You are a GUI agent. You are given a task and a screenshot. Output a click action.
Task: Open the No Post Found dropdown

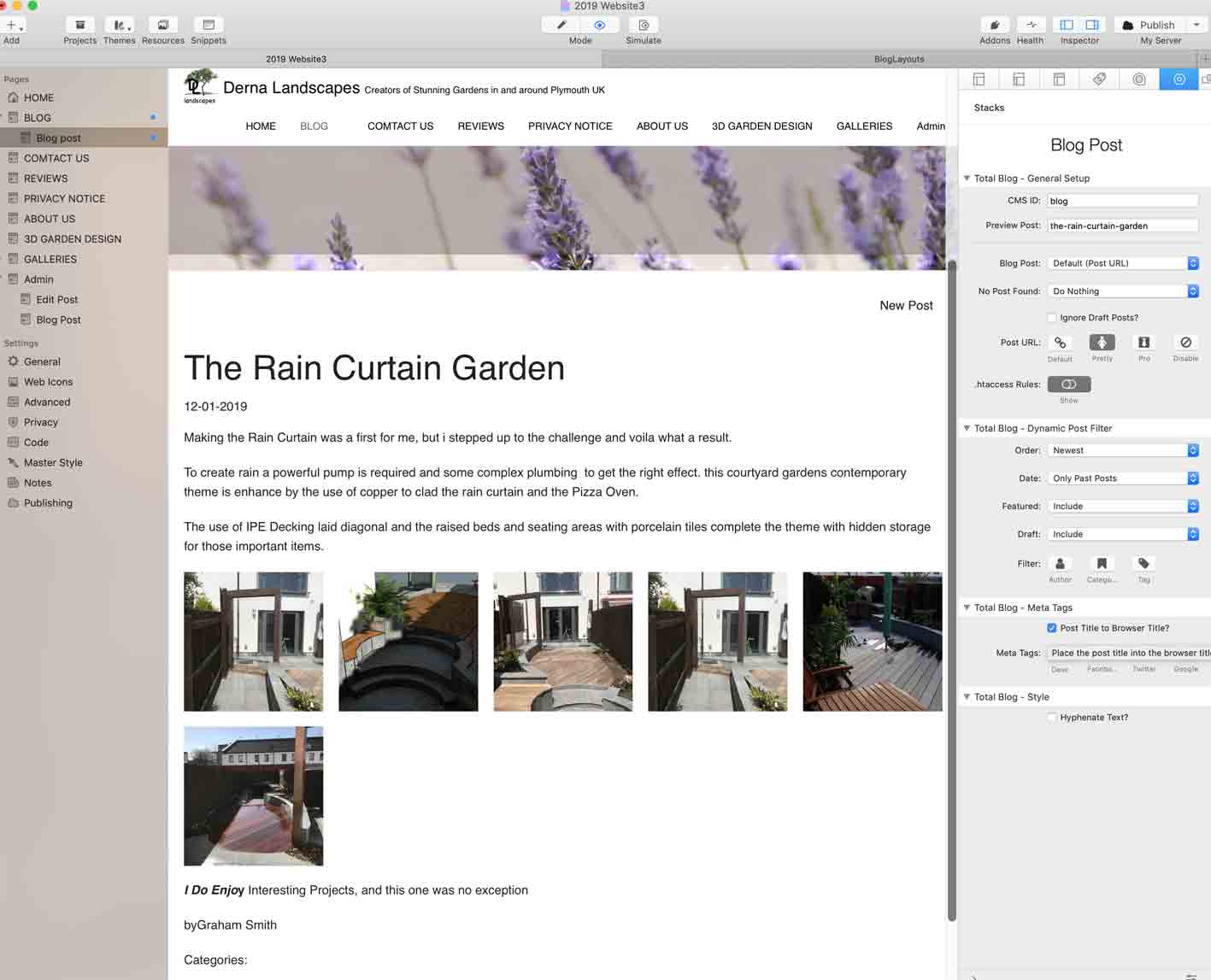point(1123,291)
